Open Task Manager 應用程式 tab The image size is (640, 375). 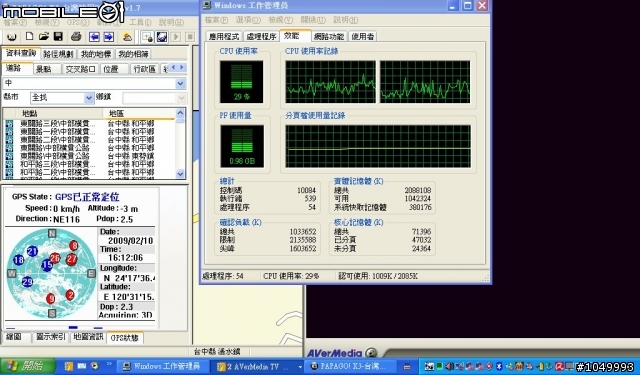[224, 36]
